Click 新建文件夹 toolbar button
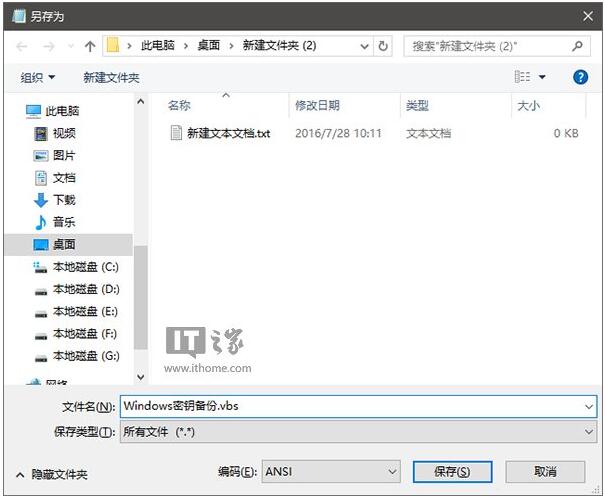The image size is (605, 498). (x=111, y=77)
